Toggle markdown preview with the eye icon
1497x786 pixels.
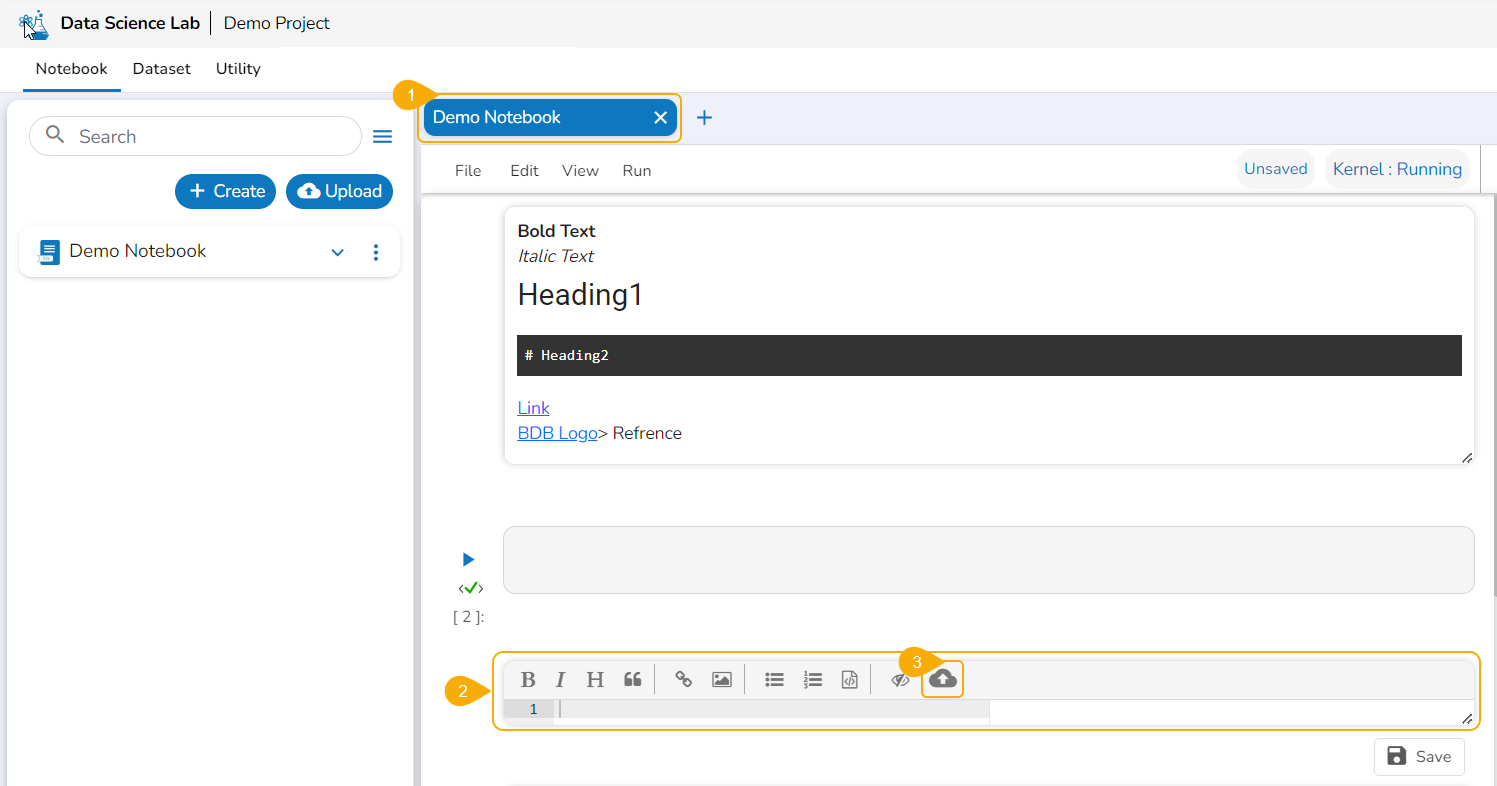tap(900, 680)
